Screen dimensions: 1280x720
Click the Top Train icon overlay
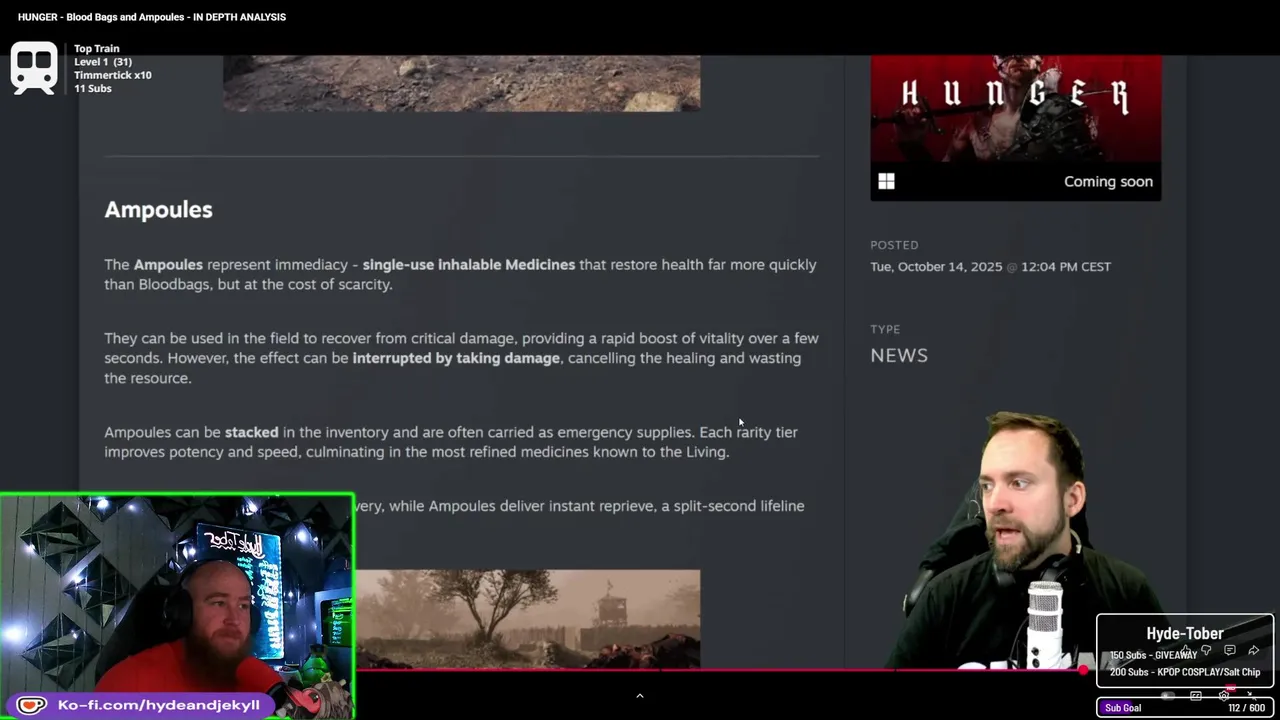click(34, 68)
